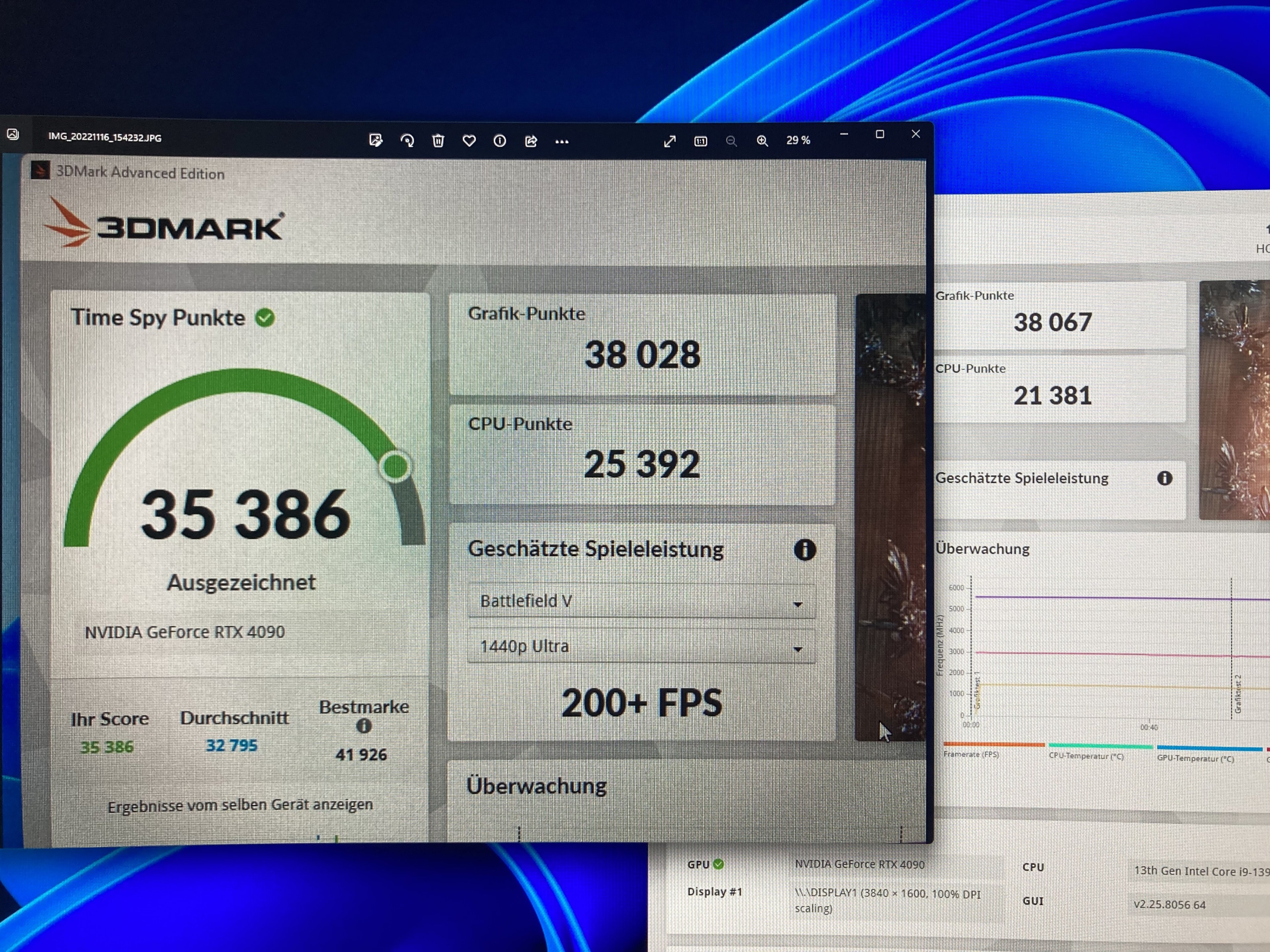Click the info icon under Bestmarke
The image size is (1270, 952).
tap(363, 726)
